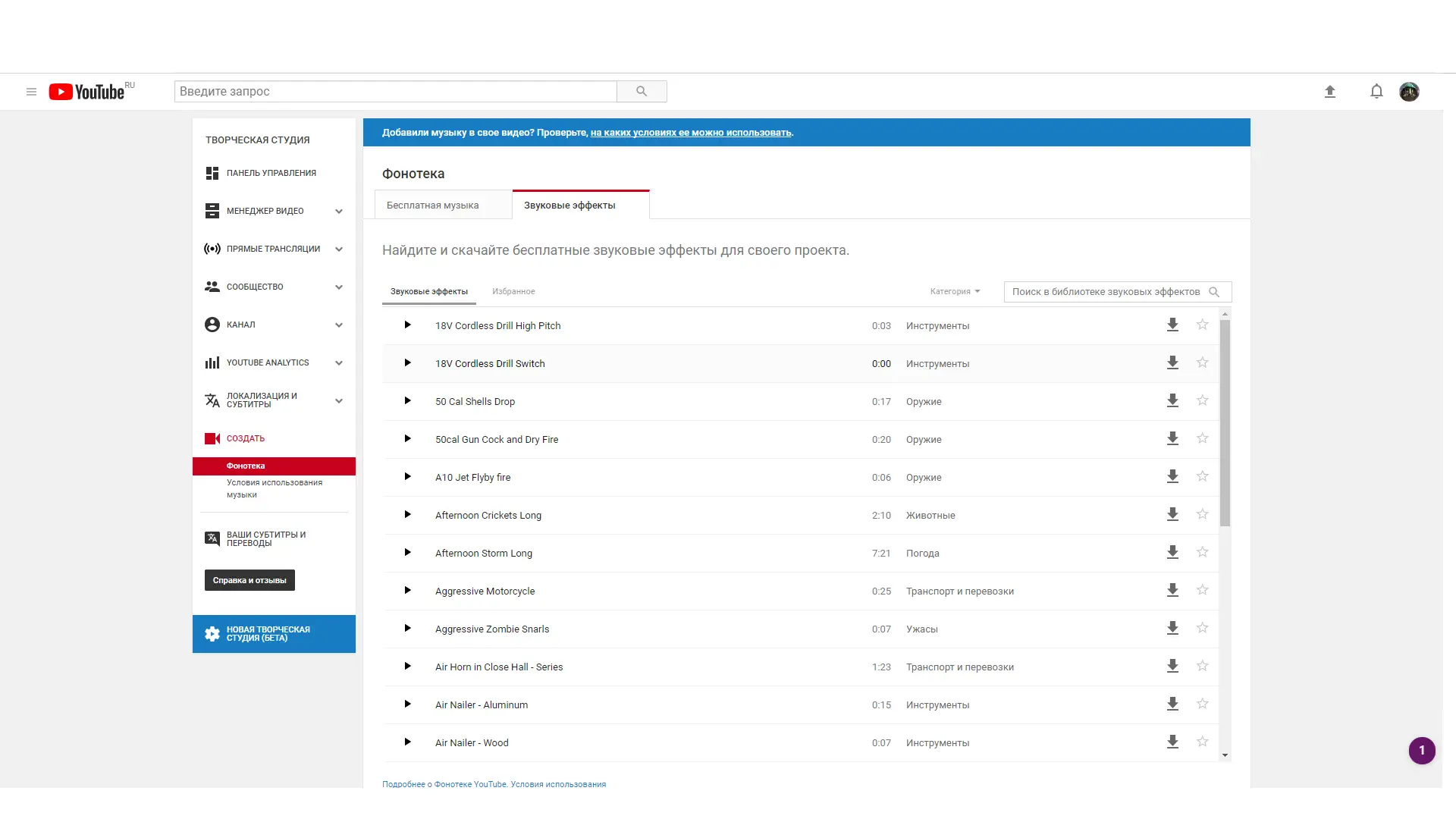Favorite the Aggressive Motorcycle sound with star
Image resolution: width=1456 pixels, height=819 pixels.
[x=1202, y=591]
